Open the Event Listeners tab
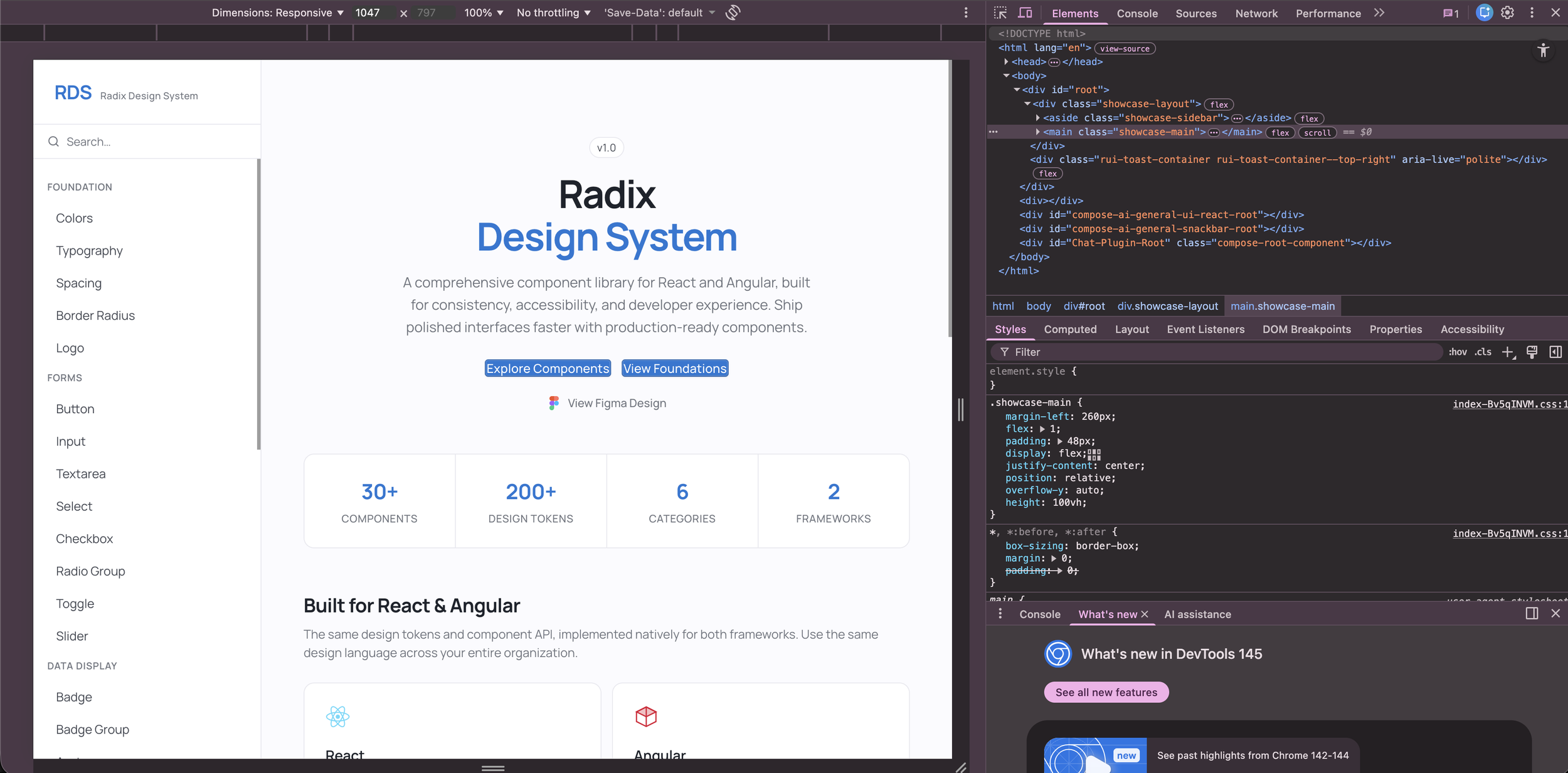Image resolution: width=1568 pixels, height=773 pixels. coord(1205,329)
